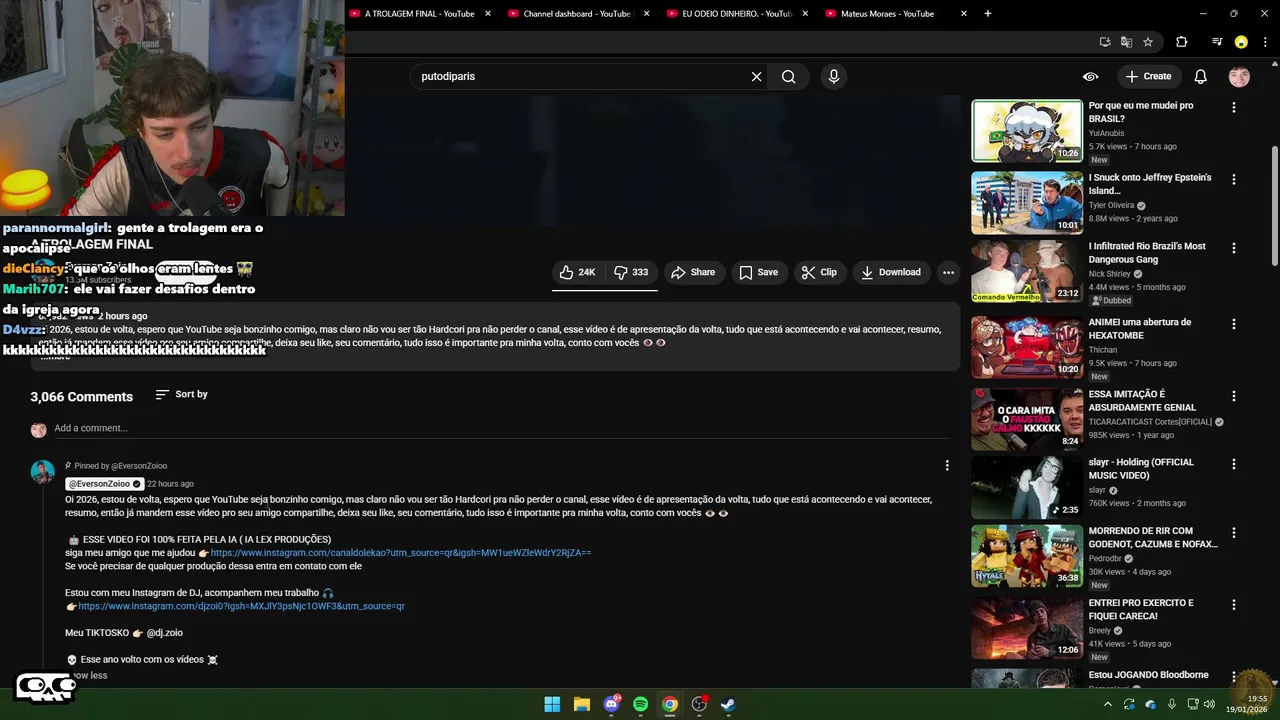Screen dimensions: 1280x720
Task: Open media controls icon in Chrome toolbar
Action: click(x=1217, y=42)
